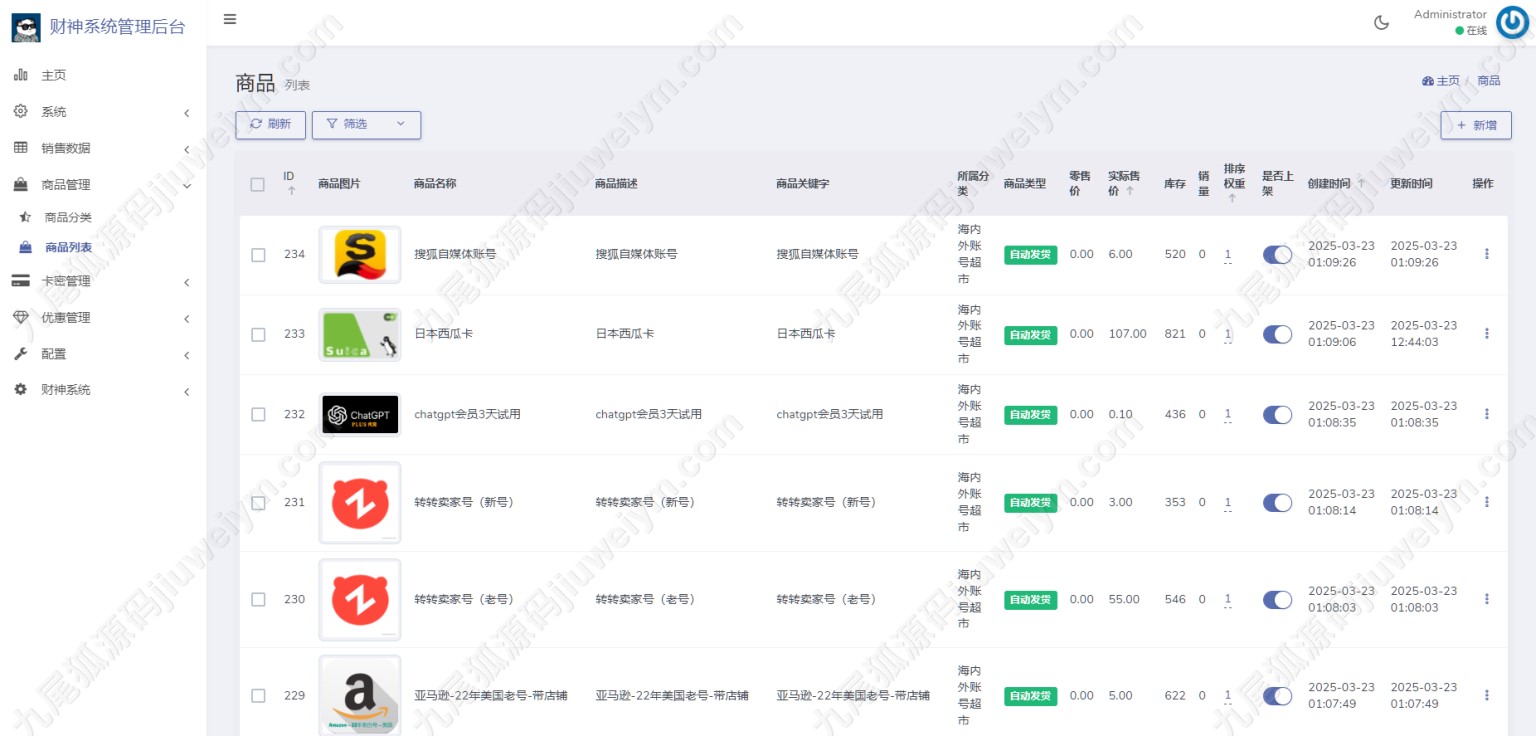1536x736 pixels.
Task: Sort by 创建时间 column arrow
Action: coord(1361,184)
